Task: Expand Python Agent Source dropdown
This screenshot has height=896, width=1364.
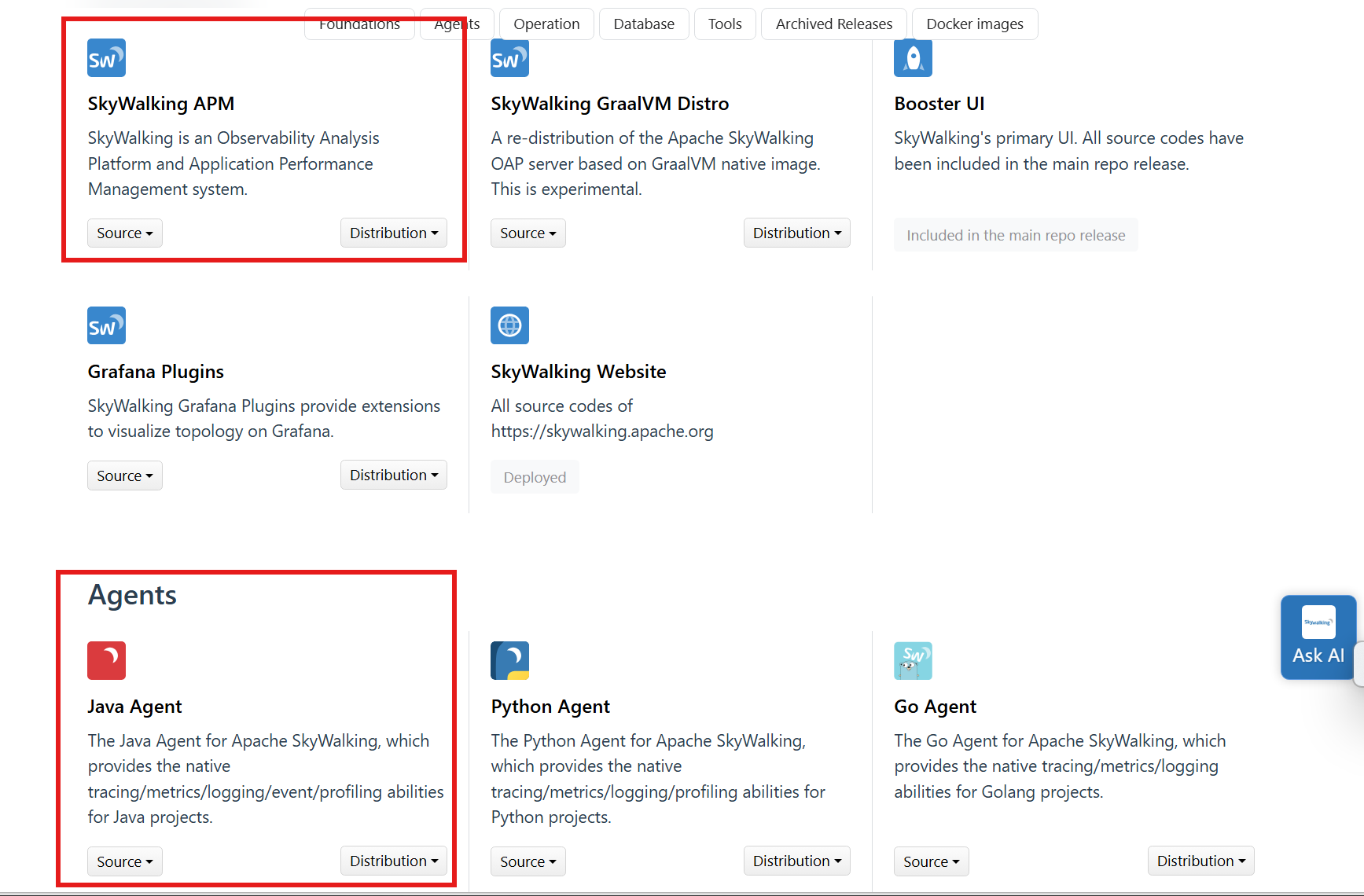Action: click(528, 861)
